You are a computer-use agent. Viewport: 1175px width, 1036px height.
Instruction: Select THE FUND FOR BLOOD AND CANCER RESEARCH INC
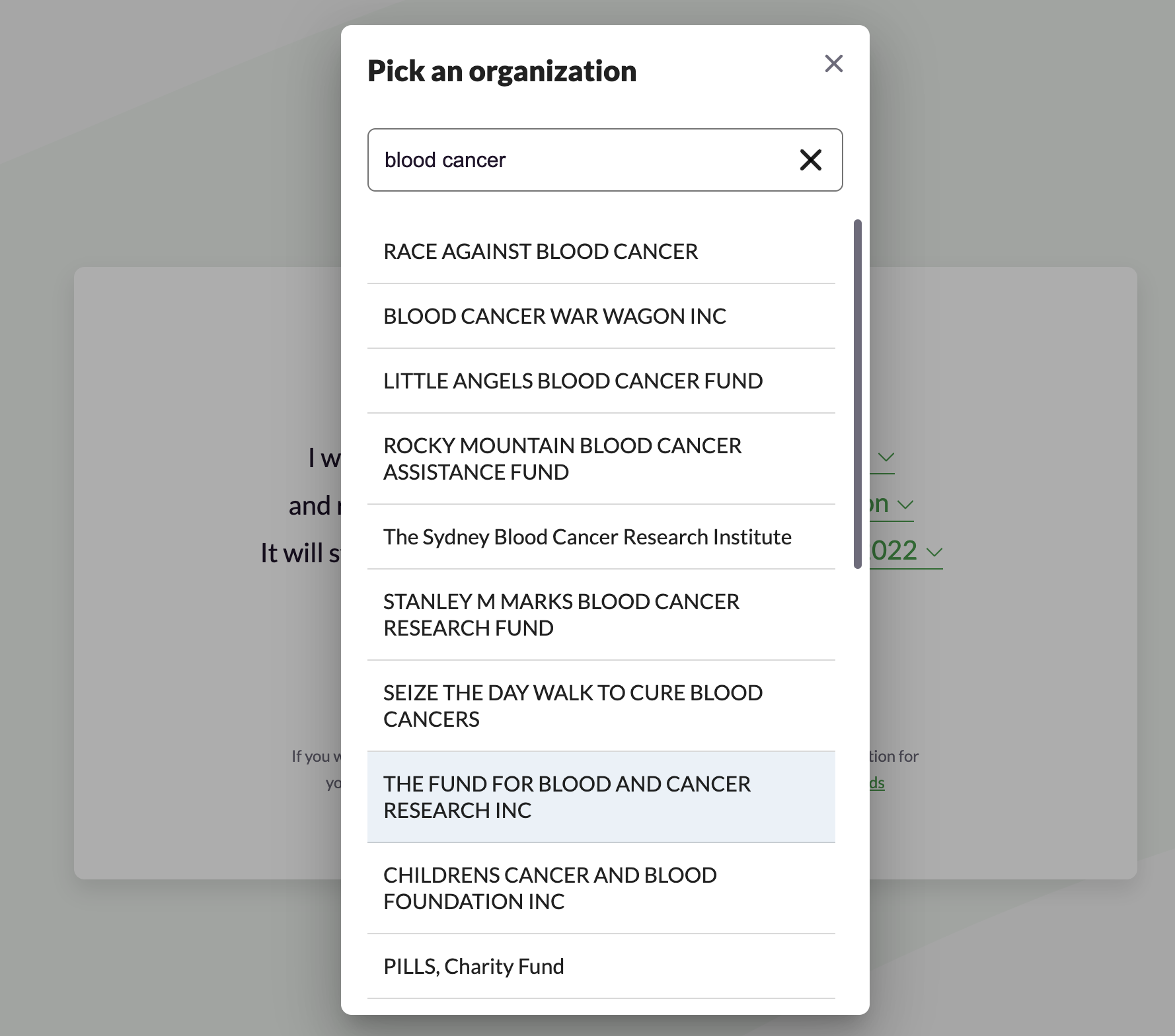(x=601, y=797)
